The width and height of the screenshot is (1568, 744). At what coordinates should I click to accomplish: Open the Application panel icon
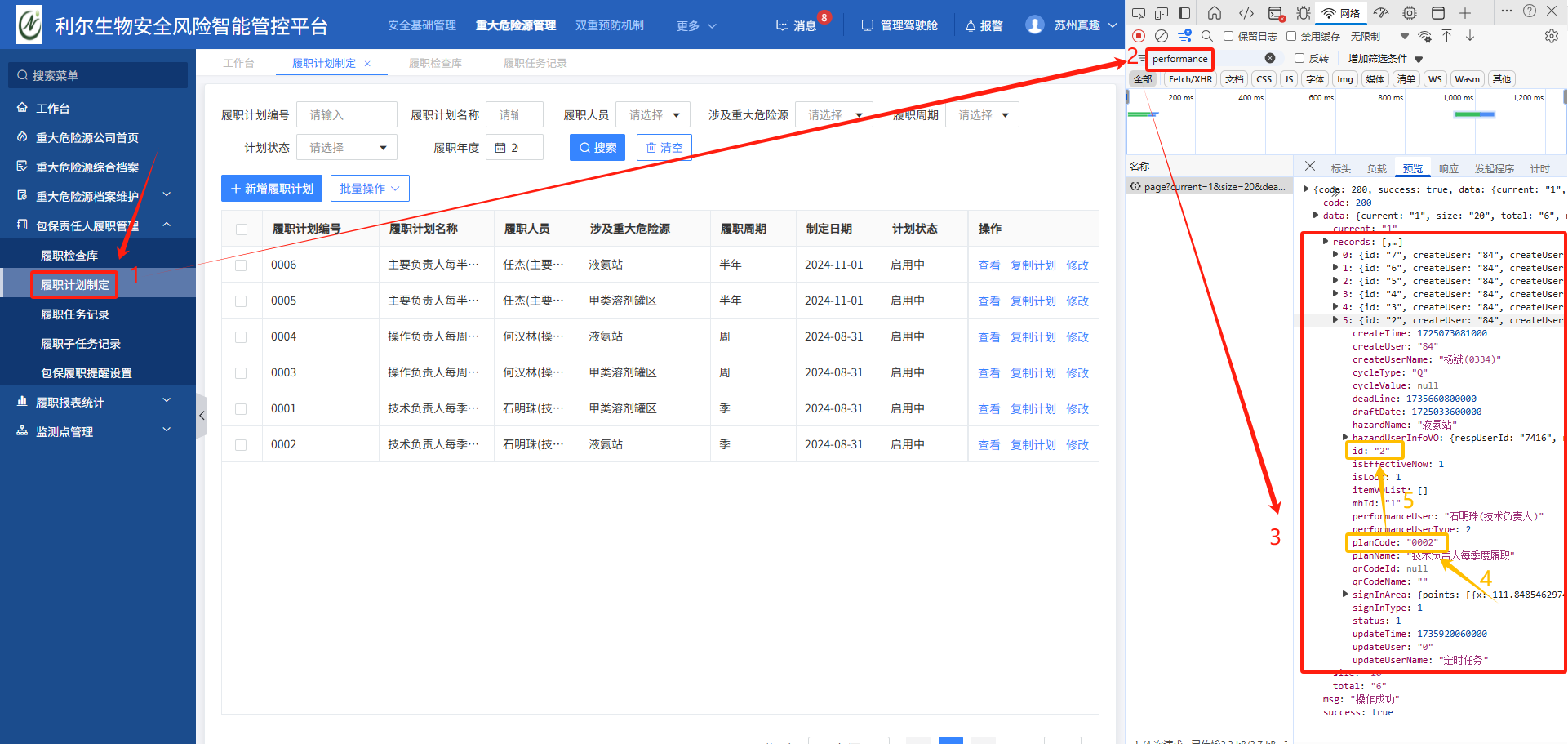[1438, 13]
